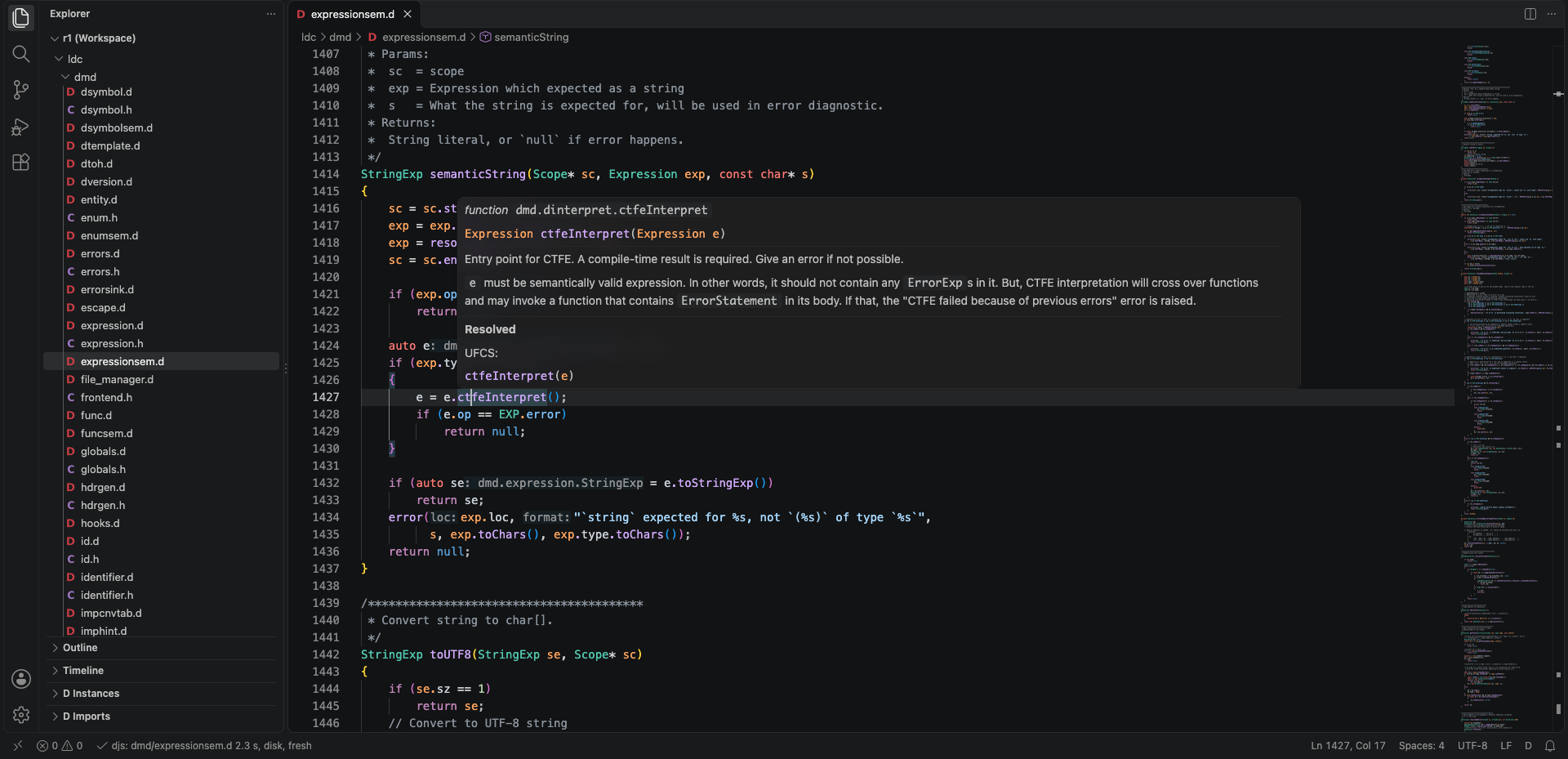Open the Search view

(x=21, y=54)
